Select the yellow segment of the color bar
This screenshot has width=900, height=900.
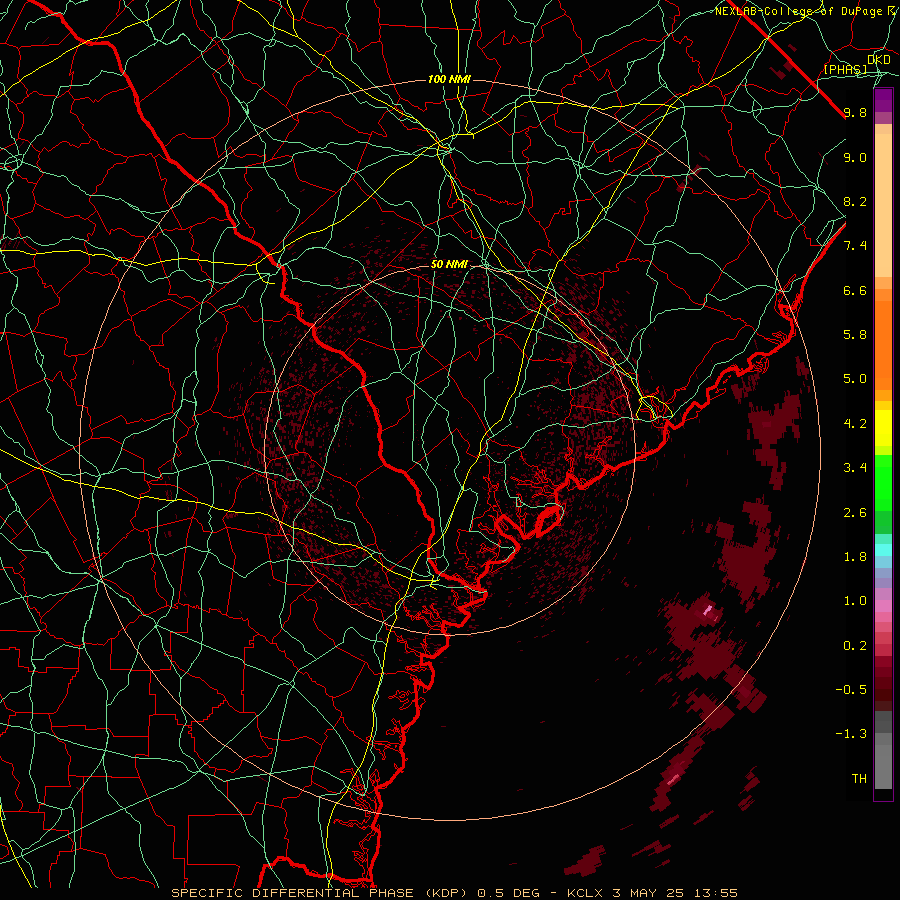[x=883, y=428]
